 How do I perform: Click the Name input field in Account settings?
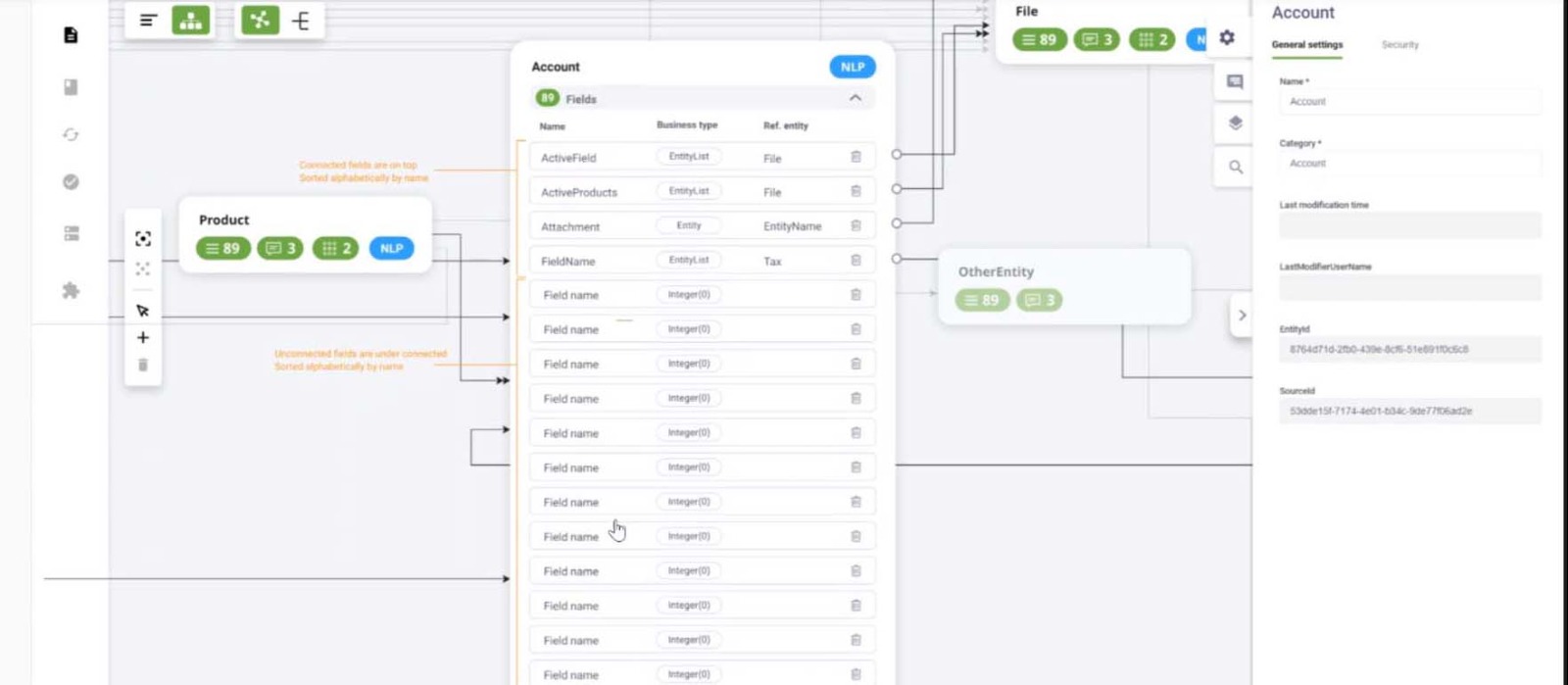(x=1410, y=101)
